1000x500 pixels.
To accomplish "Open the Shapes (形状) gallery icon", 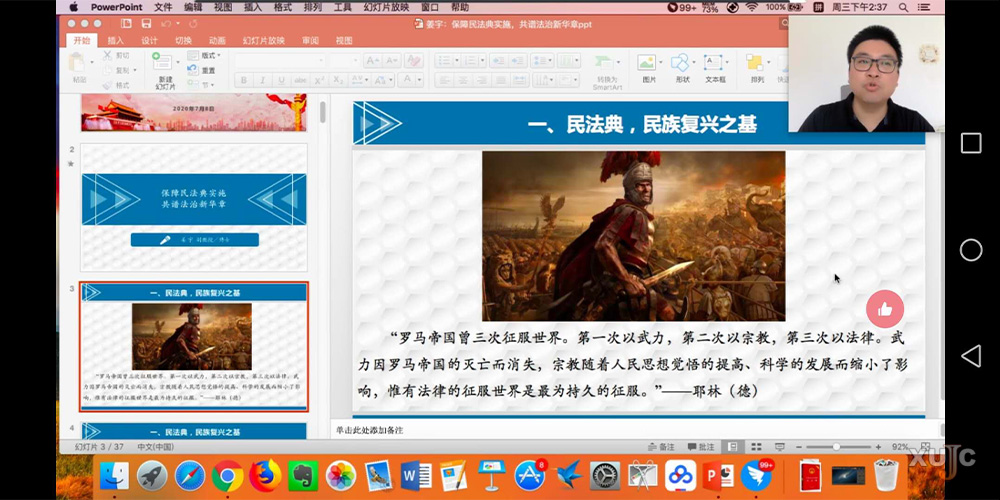I will click(x=681, y=63).
